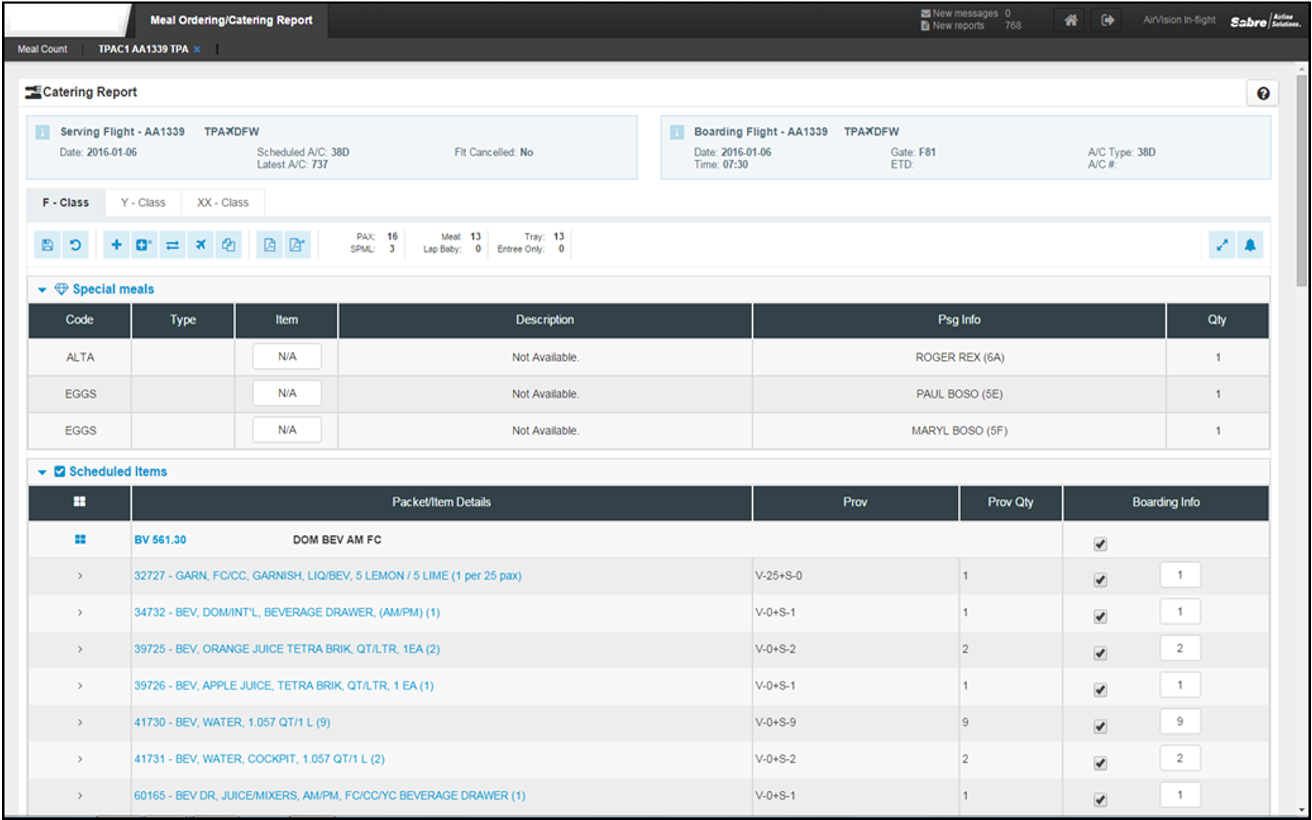This screenshot has width=1312, height=820.
Task: Click Meal Ordering/Catering Report header tab
Action: tap(231, 20)
